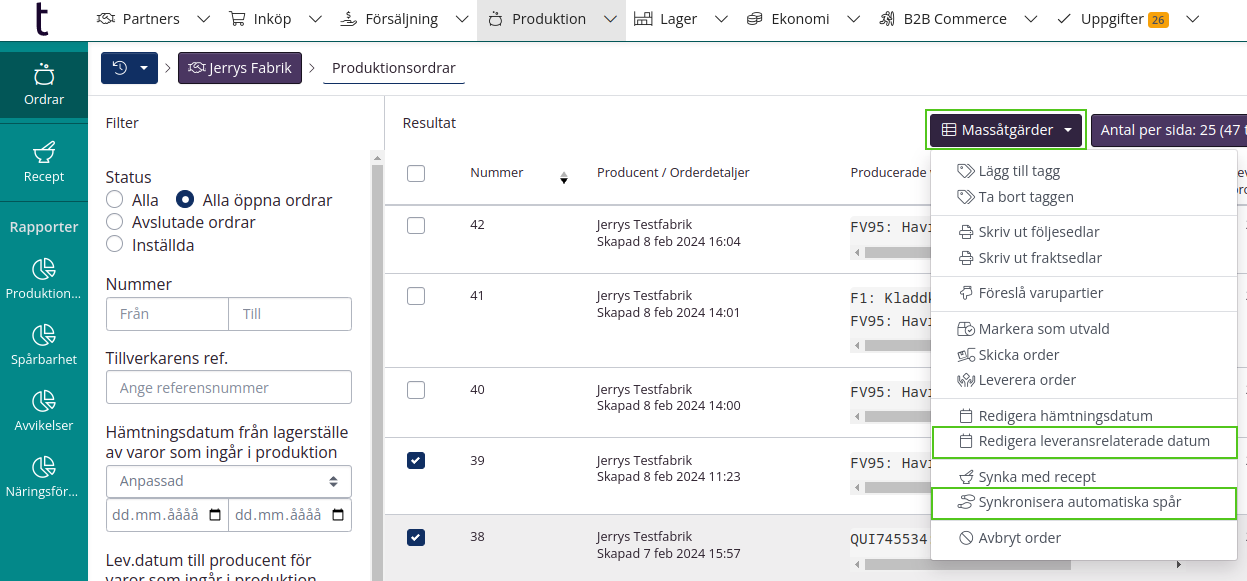This screenshot has height=581, width=1247.
Task: Choose Synkronisera automatiska spår menu item
Action: coord(1080,502)
